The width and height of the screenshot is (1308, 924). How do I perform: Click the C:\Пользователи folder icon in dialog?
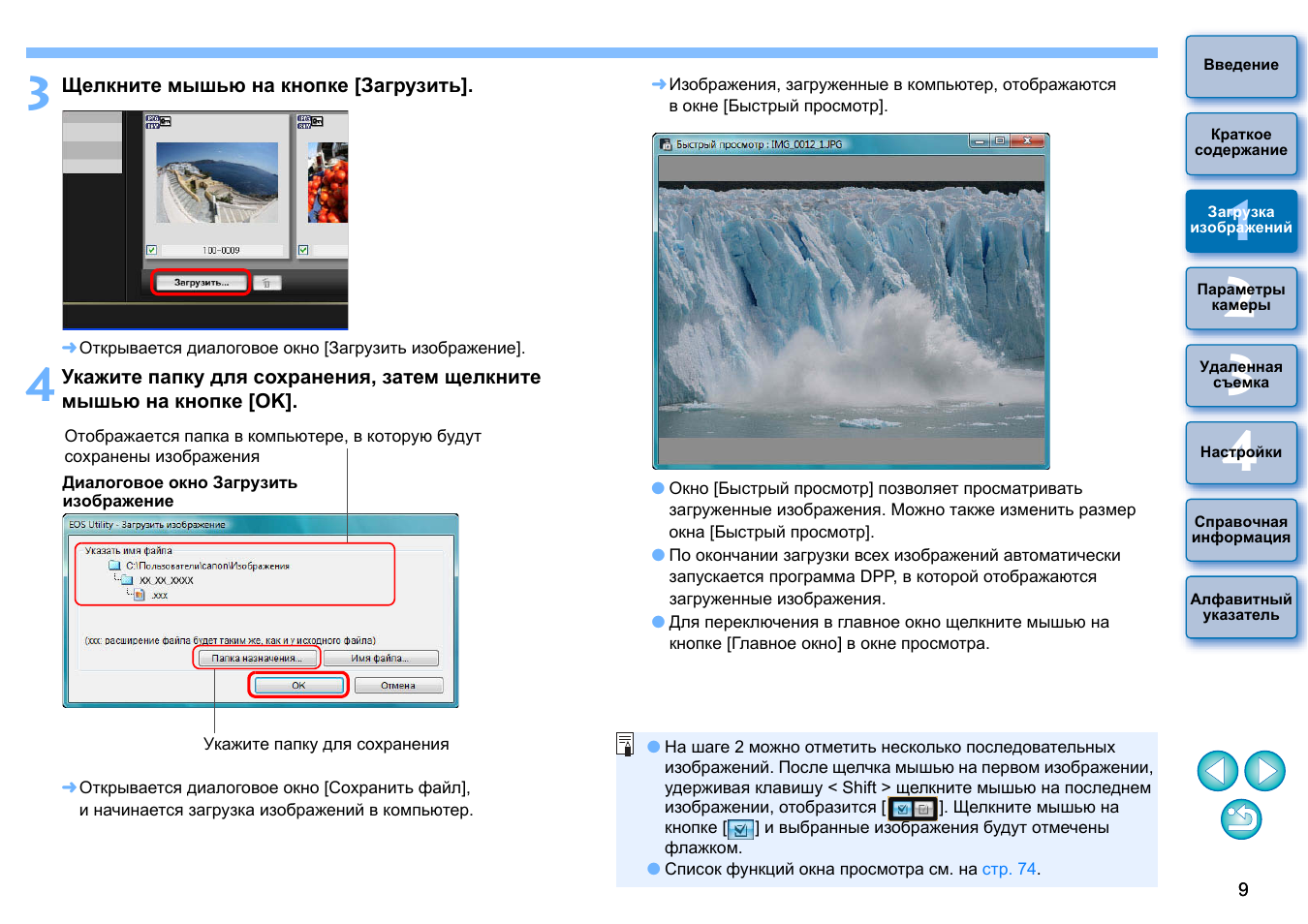(x=115, y=566)
